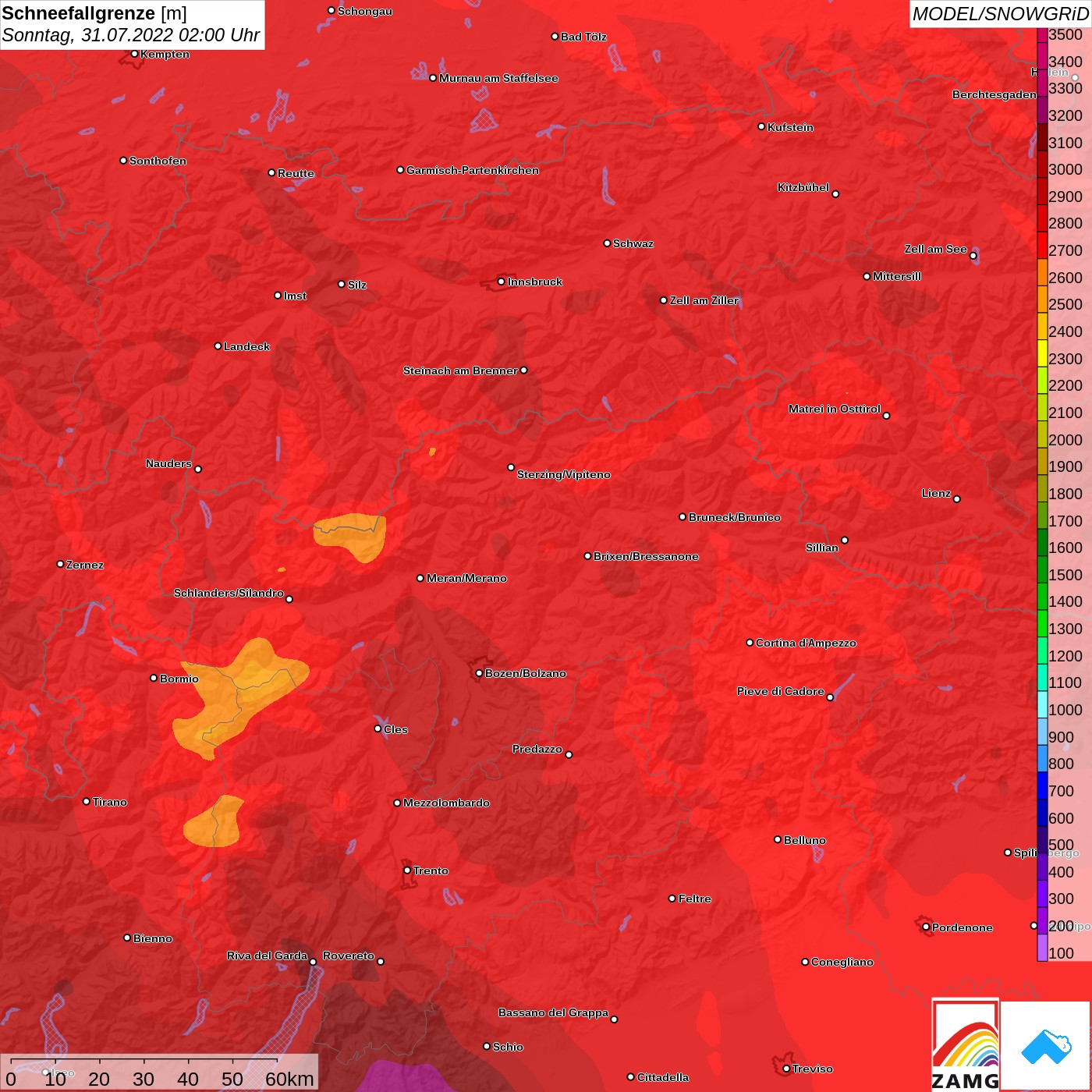Click the "Schlanders/Silandro" label
This screenshot has height=1092, width=1092.
229,593
